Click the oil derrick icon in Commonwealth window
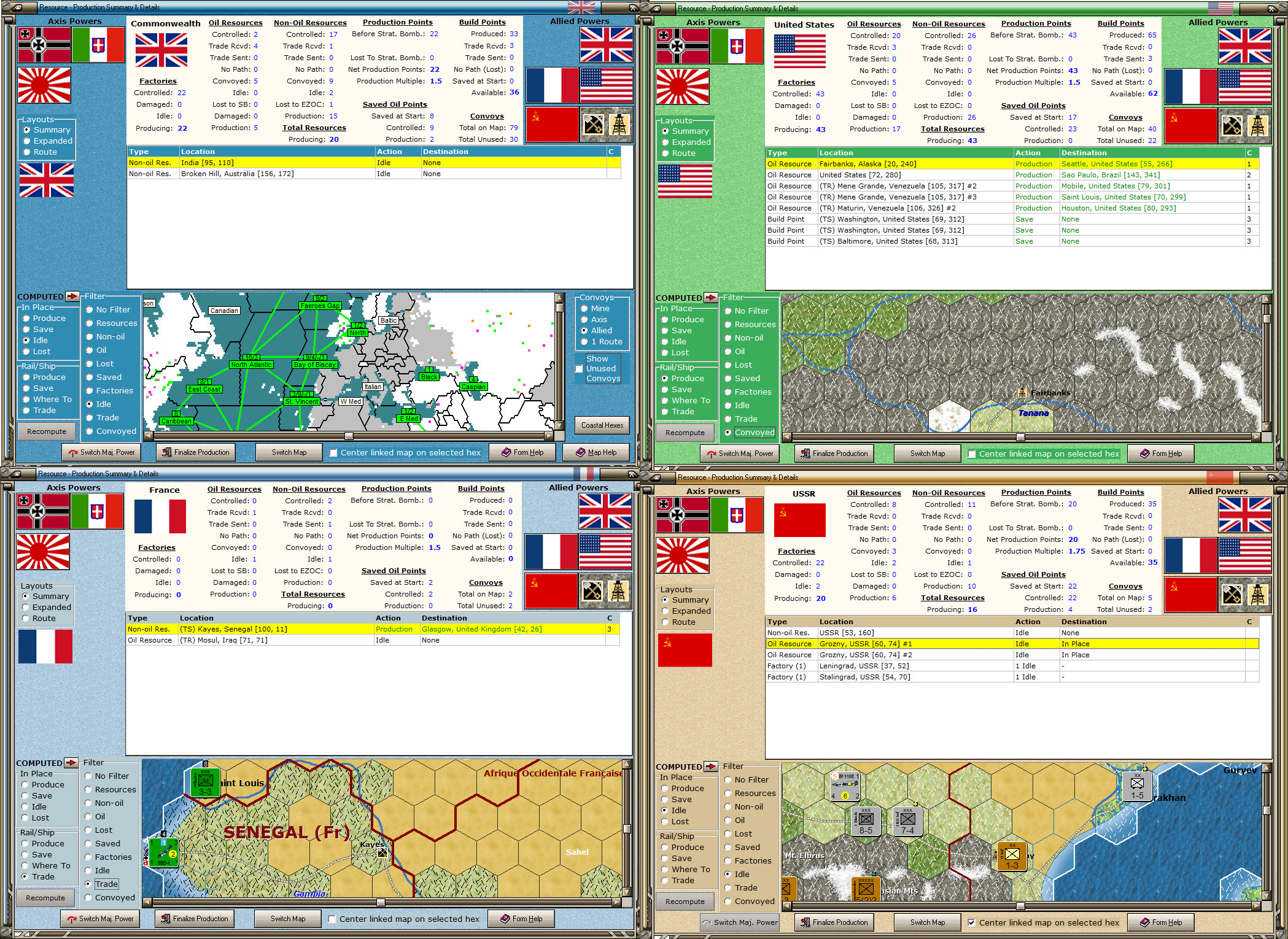Viewport: 1288px width, 939px height. (x=619, y=125)
